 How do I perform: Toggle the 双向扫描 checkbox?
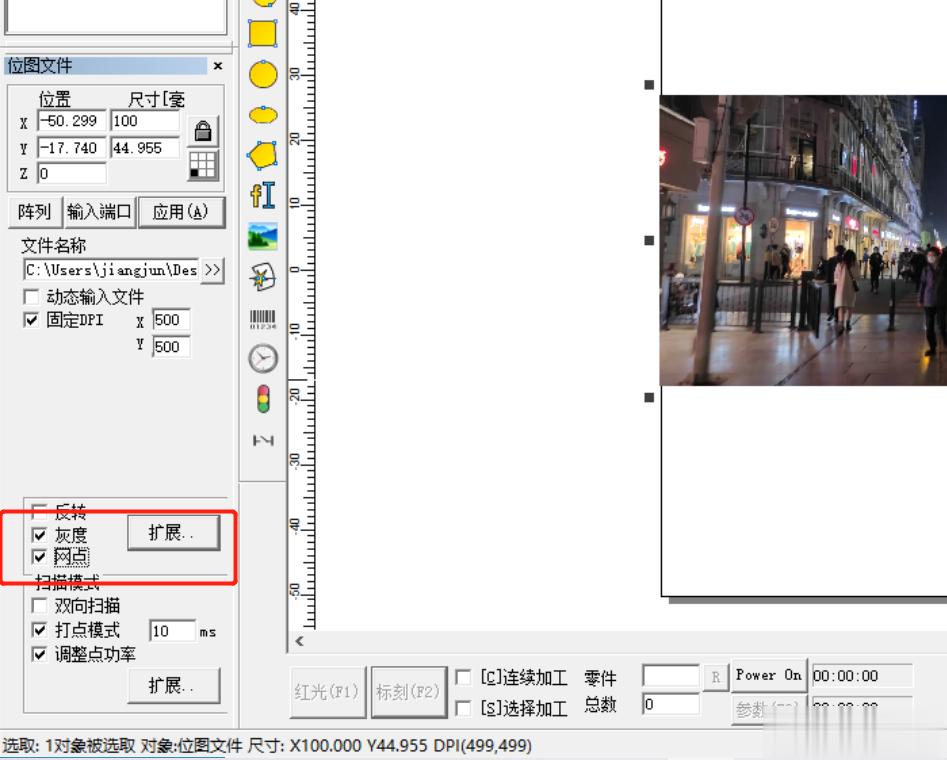pyautogui.click(x=40, y=606)
